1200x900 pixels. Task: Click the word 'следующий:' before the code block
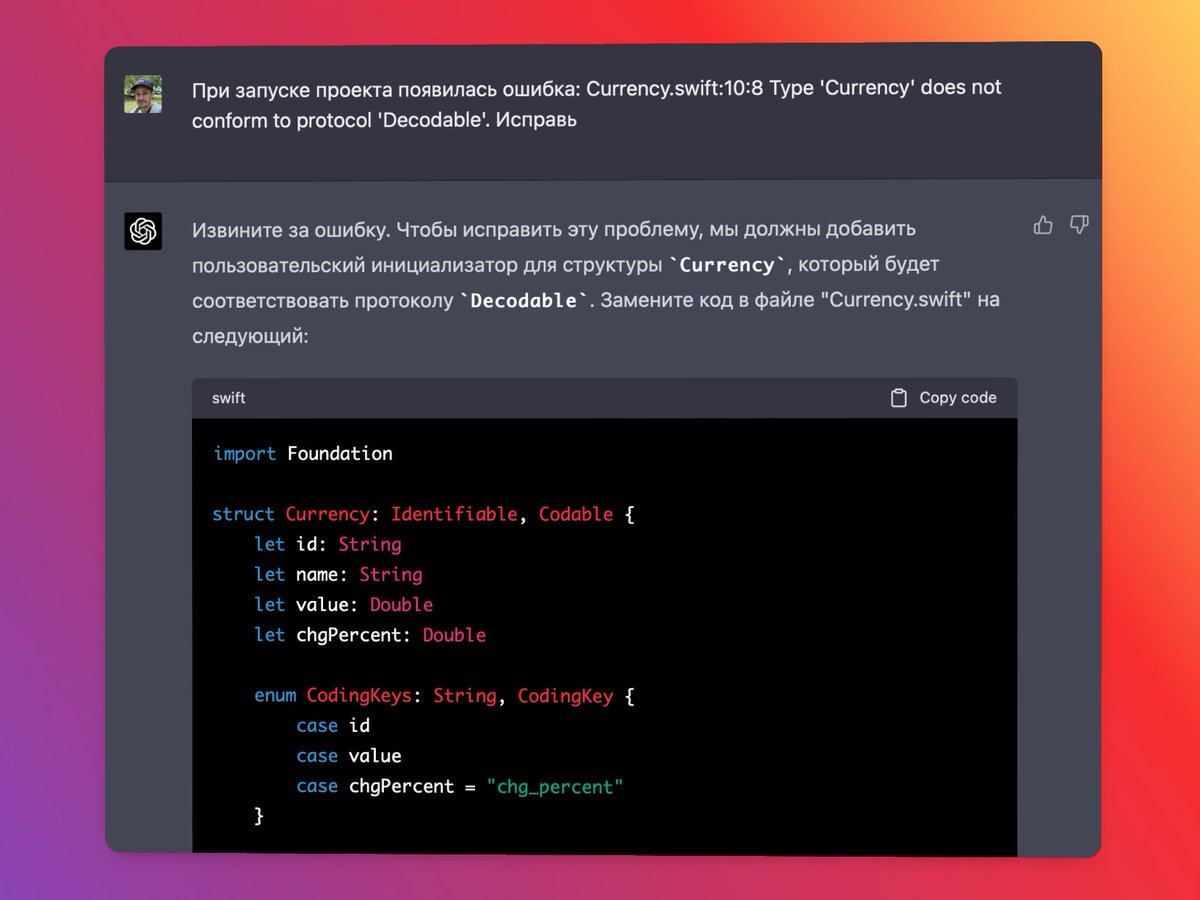tap(251, 337)
